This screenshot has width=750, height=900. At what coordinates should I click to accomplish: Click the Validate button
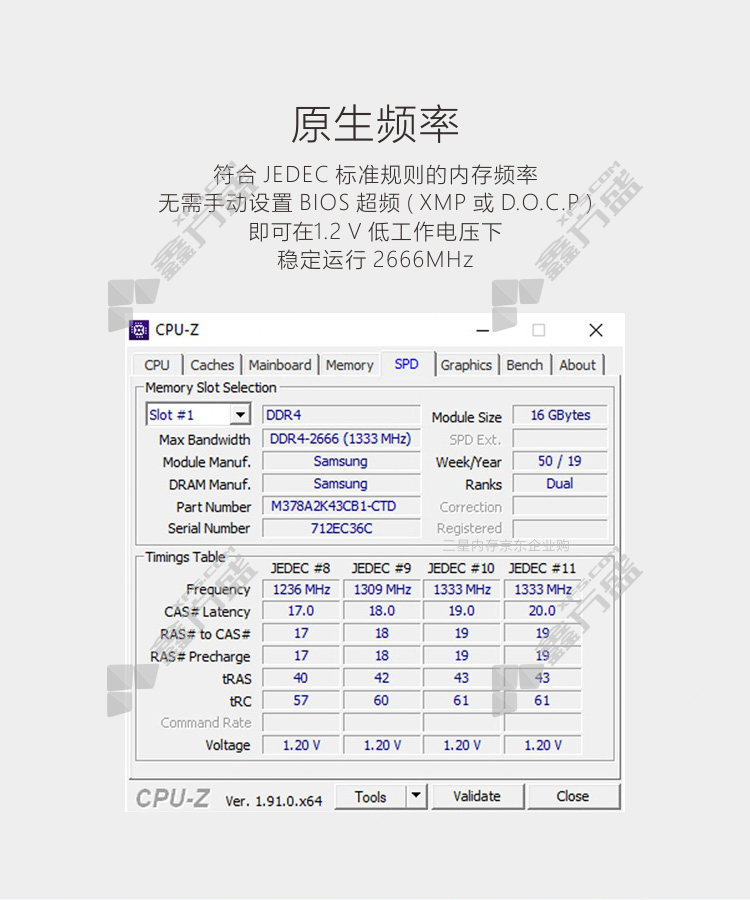click(x=477, y=796)
